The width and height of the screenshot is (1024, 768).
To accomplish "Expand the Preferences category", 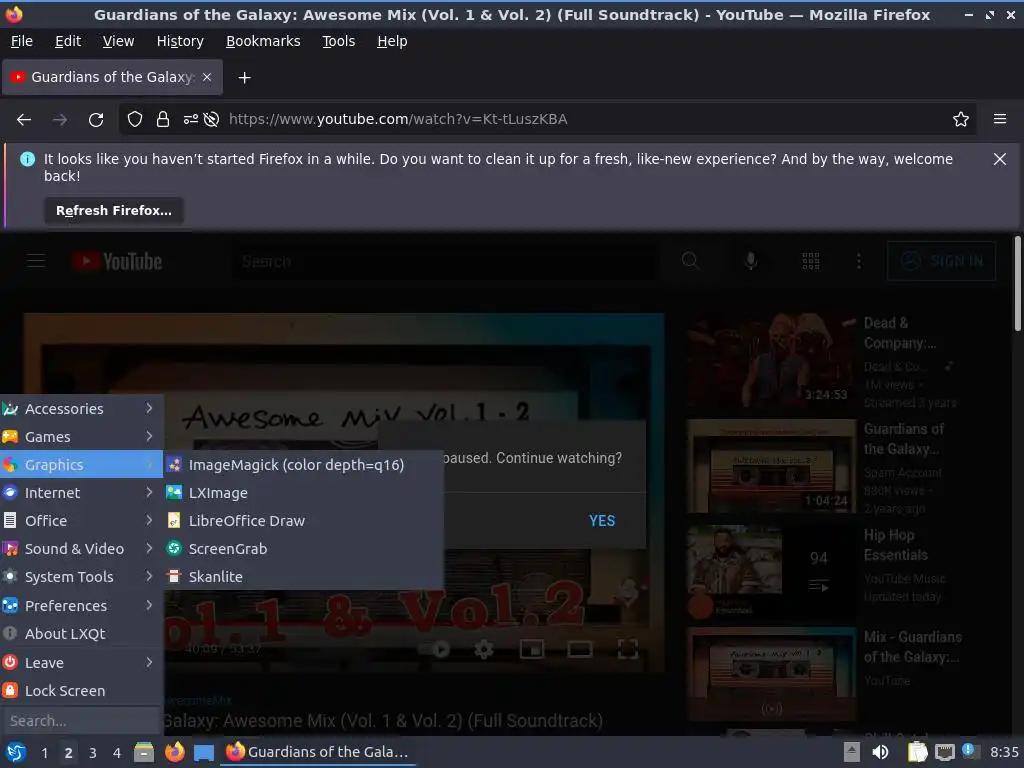I will point(81,605).
